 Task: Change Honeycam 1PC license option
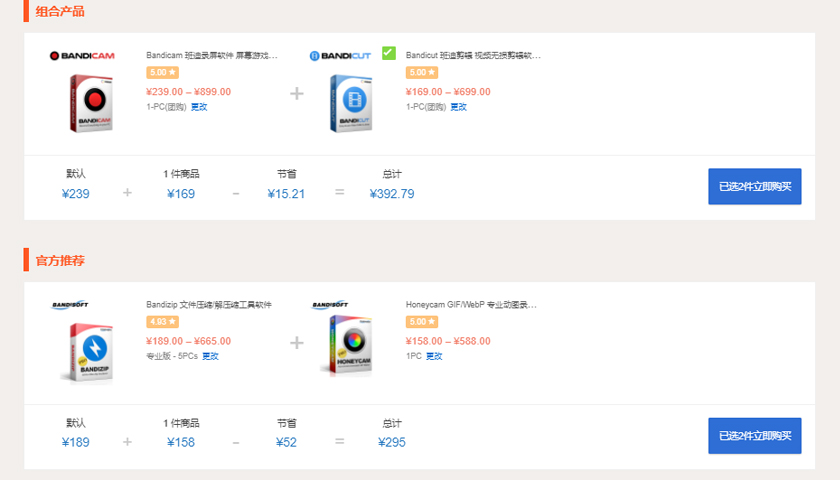(x=434, y=356)
